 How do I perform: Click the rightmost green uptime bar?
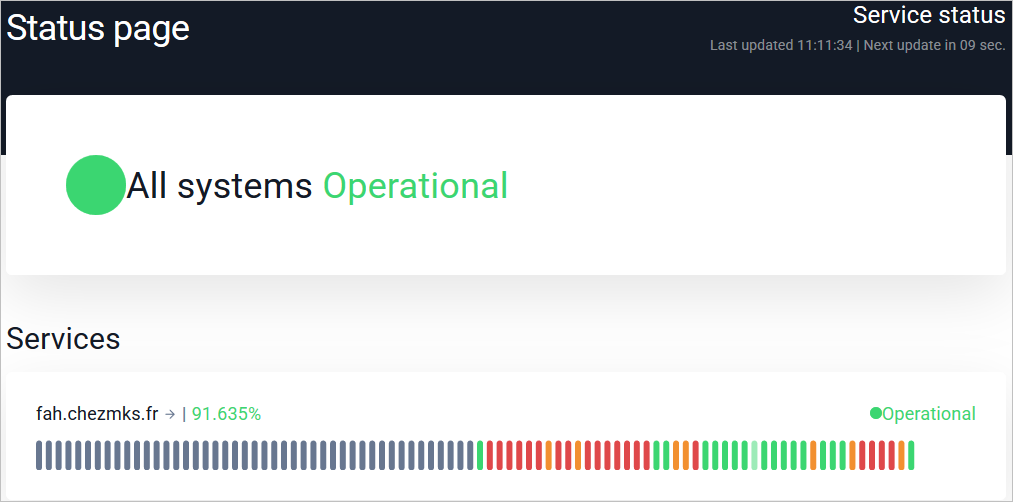[911, 455]
